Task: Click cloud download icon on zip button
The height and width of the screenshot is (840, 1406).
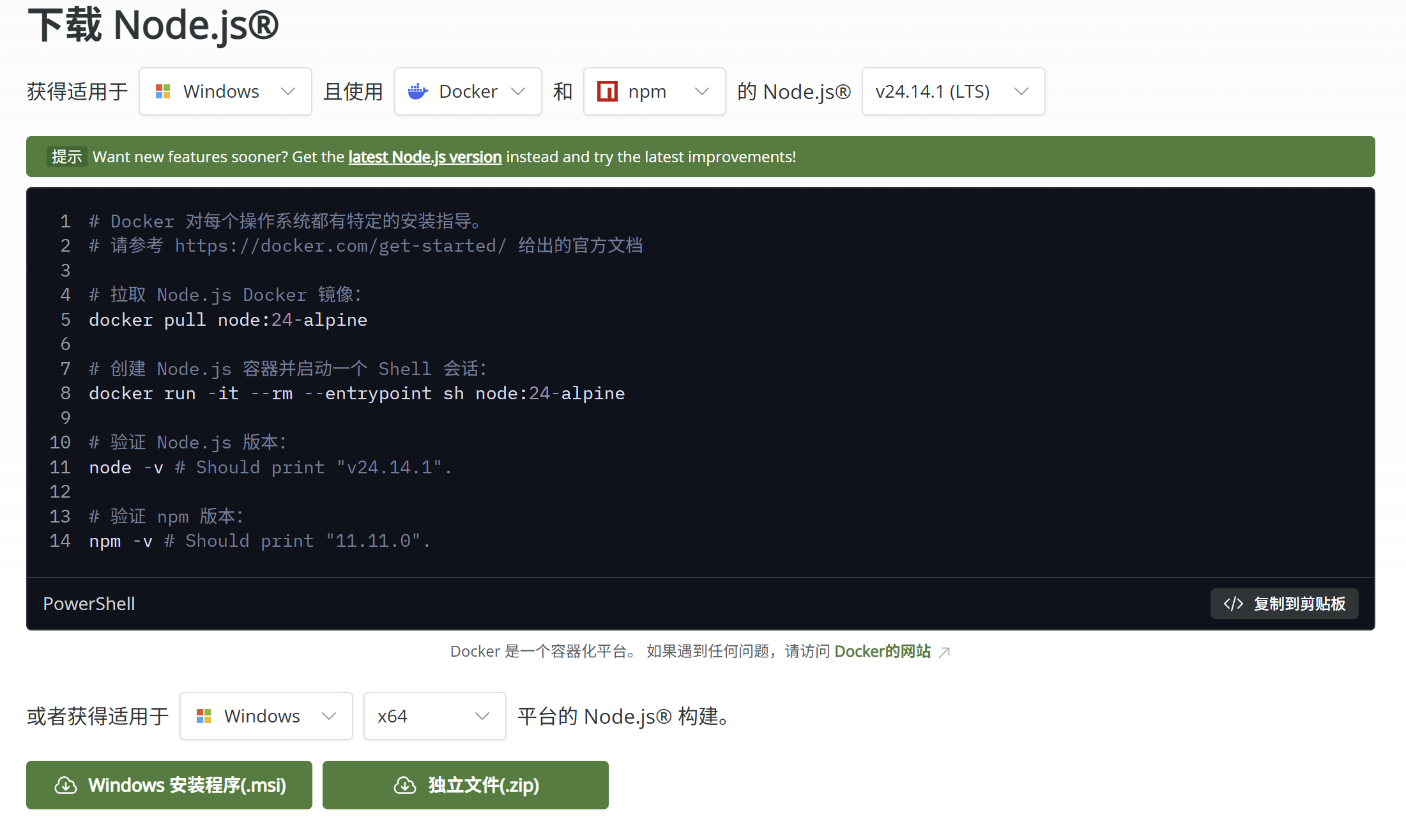Action: 404,785
